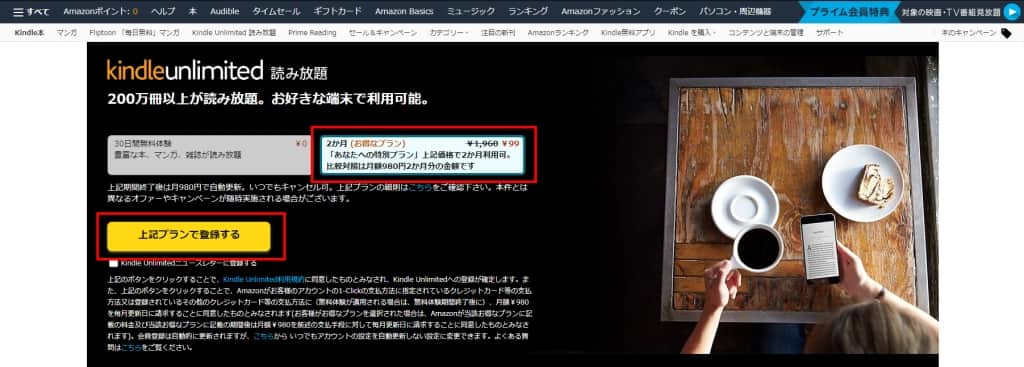
Task: Open 本のキャンペーン link
Action: (x=968, y=33)
